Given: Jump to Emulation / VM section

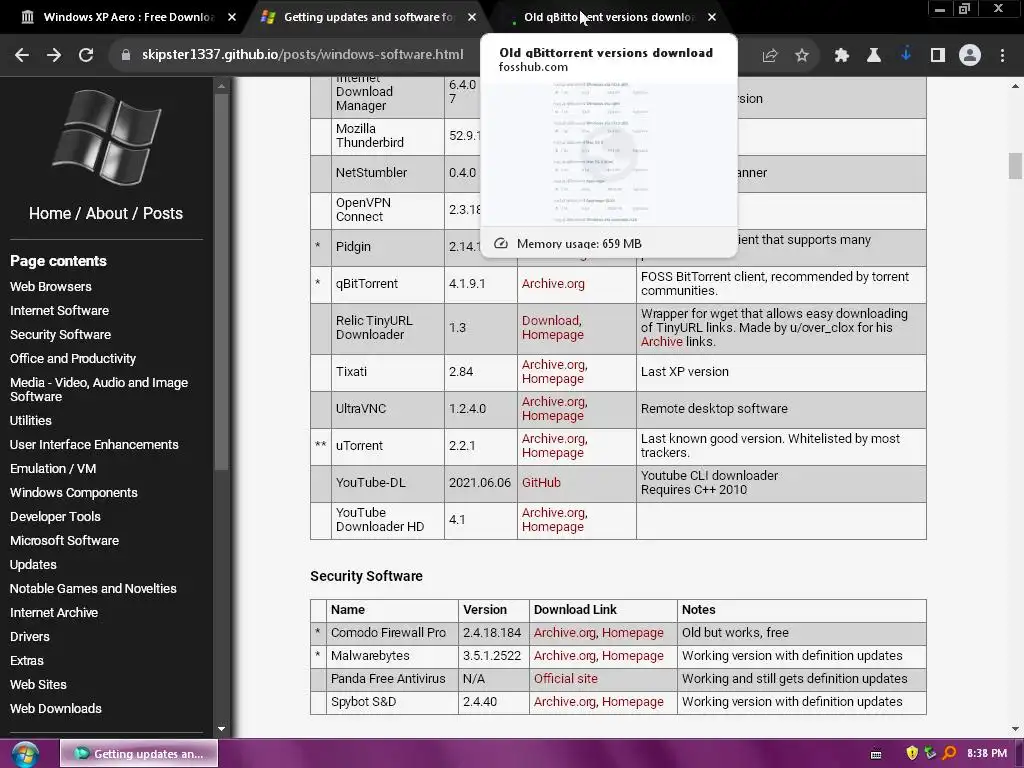Looking at the screenshot, I should click(53, 469).
